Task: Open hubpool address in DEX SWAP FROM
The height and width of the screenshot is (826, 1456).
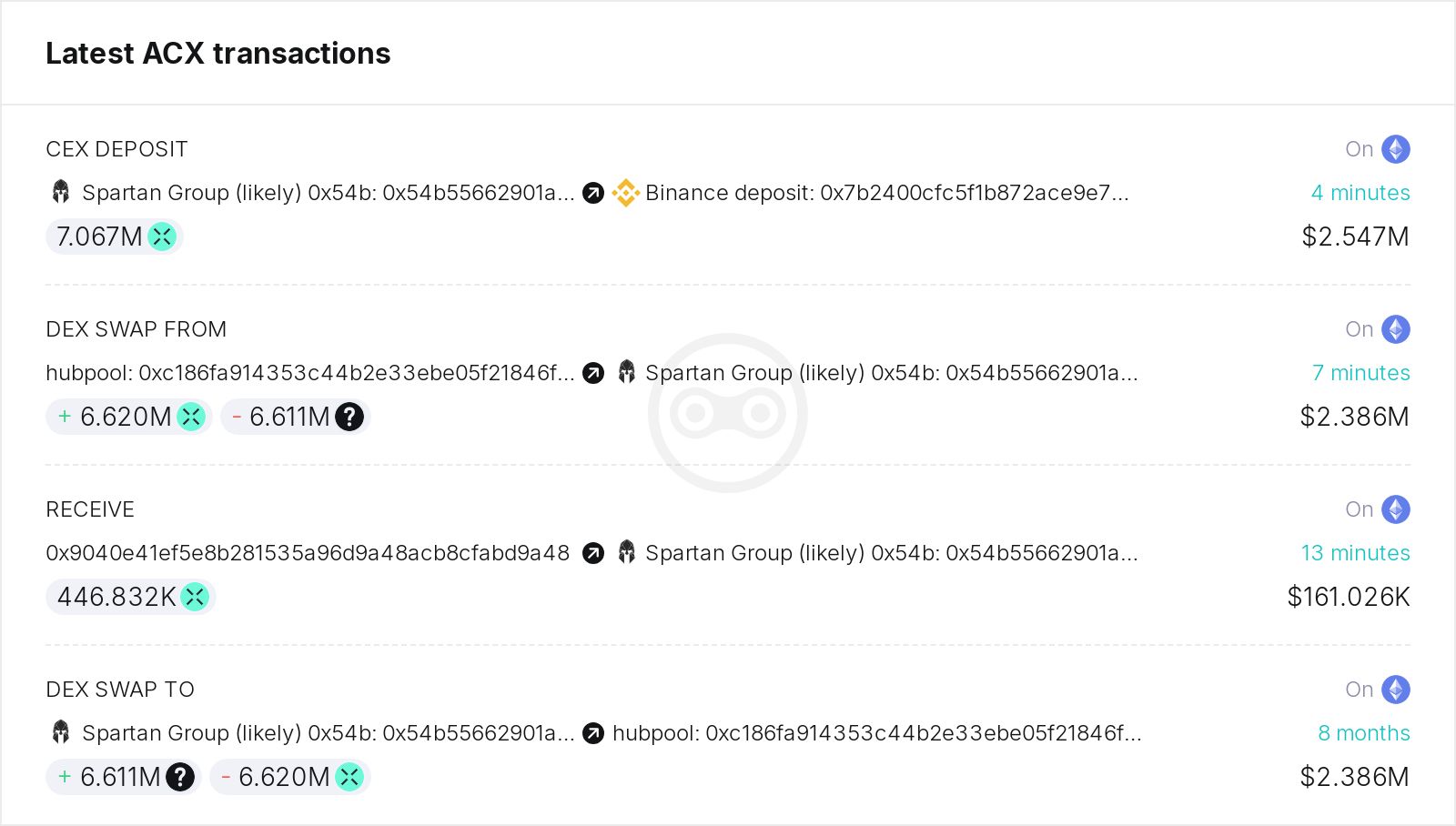Action: [310, 373]
